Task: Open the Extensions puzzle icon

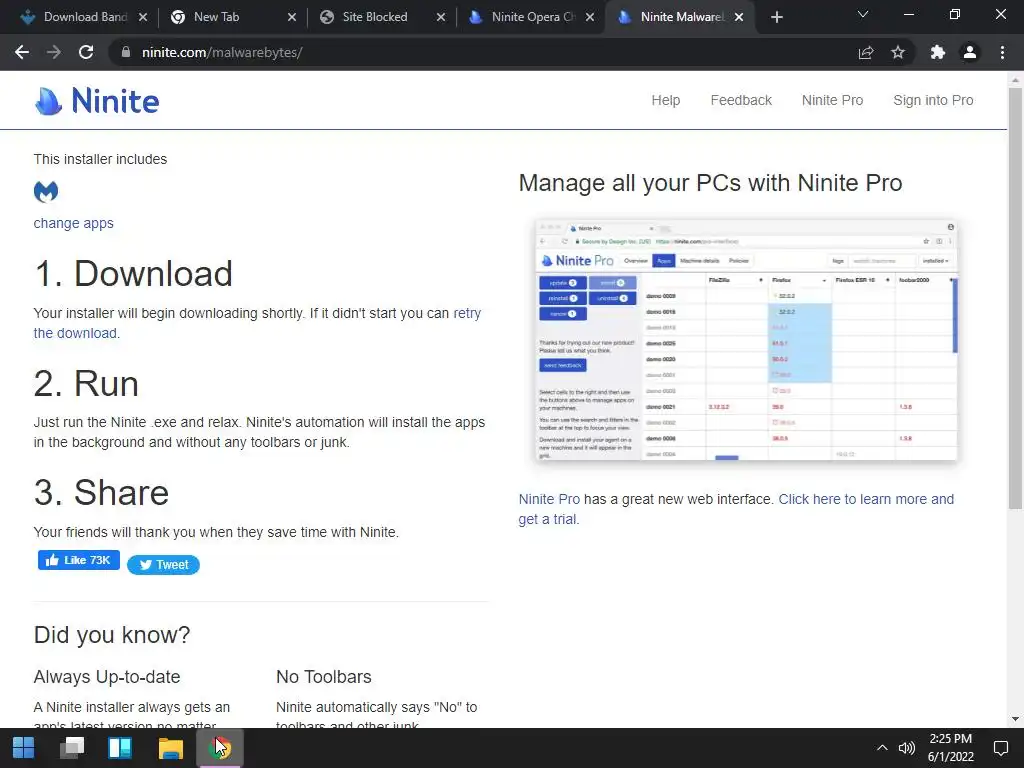Action: pyautogui.click(x=938, y=52)
